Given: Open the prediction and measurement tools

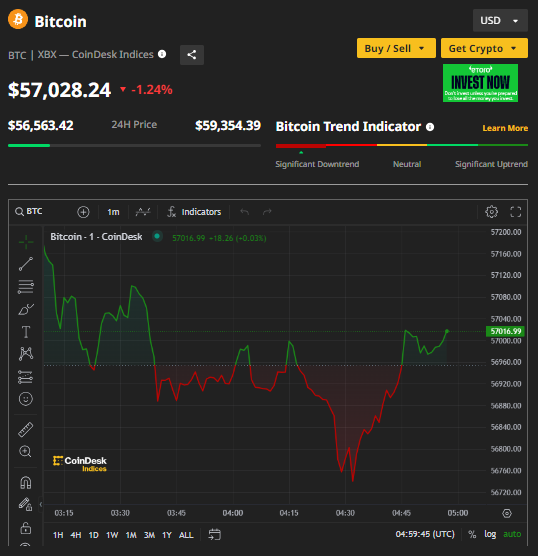Looking at the screenshot, I should point(26,377).
